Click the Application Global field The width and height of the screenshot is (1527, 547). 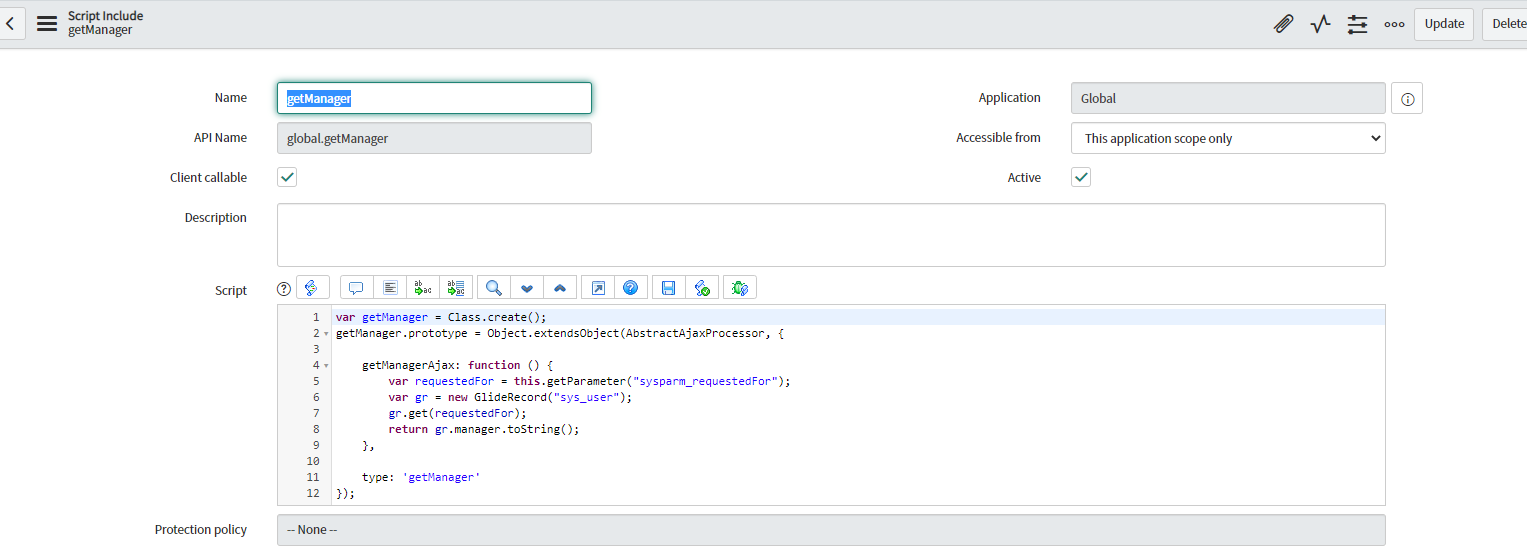(1228, 98)
